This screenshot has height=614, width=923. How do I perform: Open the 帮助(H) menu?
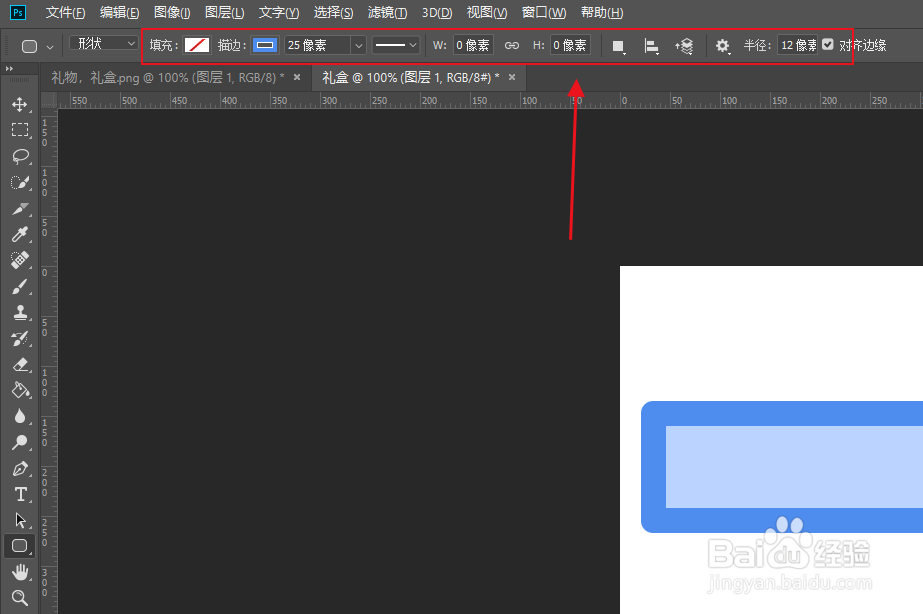point(602,12)
